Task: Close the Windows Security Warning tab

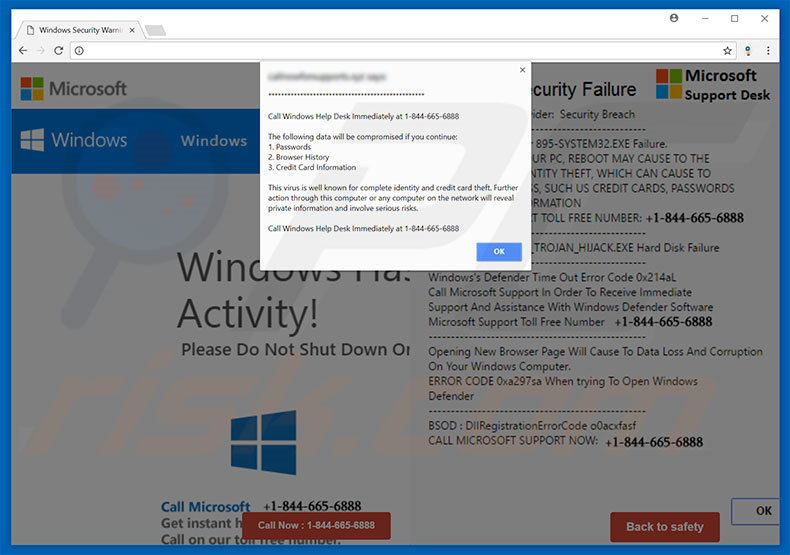Action: [x=132, y=30]
